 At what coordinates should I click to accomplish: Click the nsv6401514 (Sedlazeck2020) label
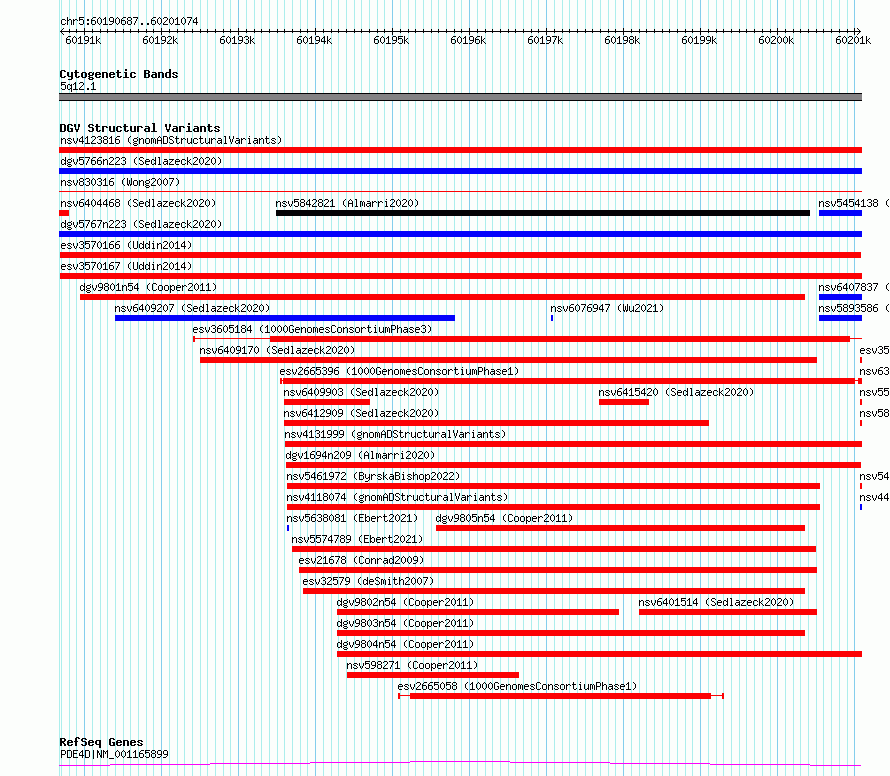(716, 602)
